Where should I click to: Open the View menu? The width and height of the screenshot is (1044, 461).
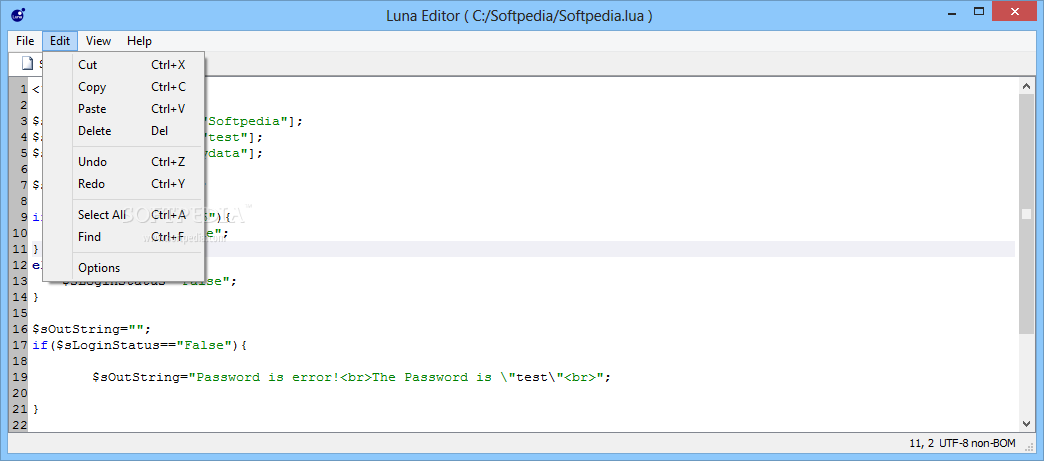[98, 41]
